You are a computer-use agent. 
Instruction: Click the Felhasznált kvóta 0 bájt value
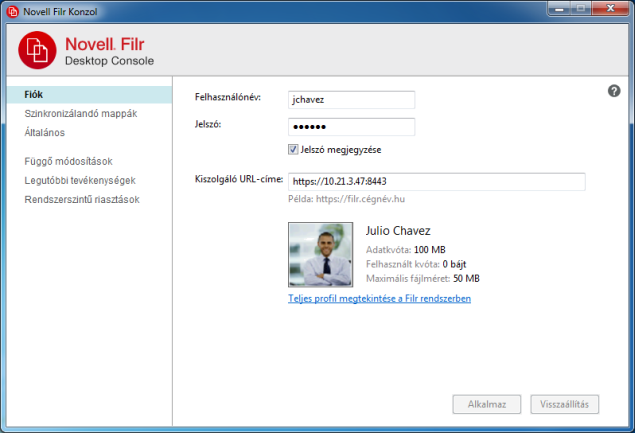(454, 264)
